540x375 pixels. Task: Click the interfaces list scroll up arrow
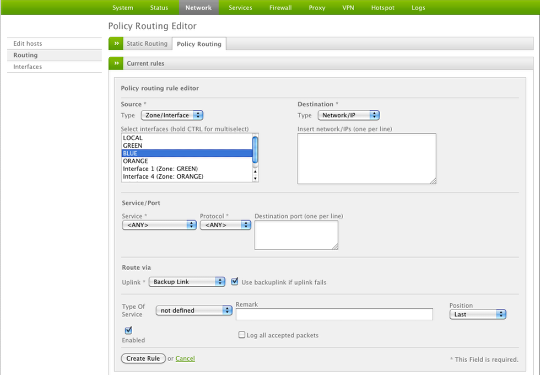pyautogui.click(x=255, y=171)
